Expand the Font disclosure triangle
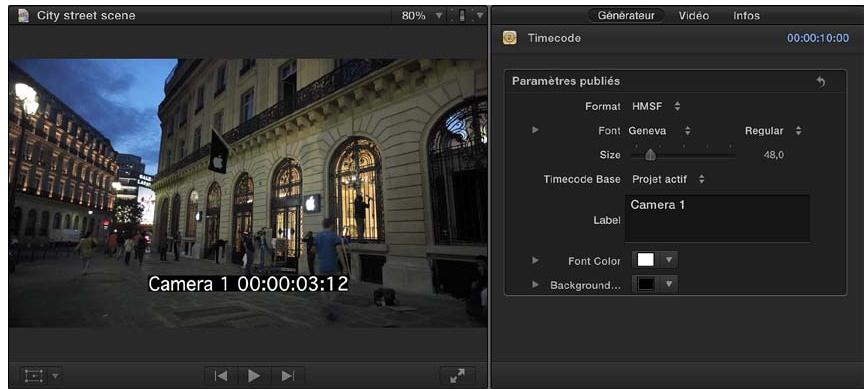Viewport: 865px width, 390px height. (x=535, y=130)
